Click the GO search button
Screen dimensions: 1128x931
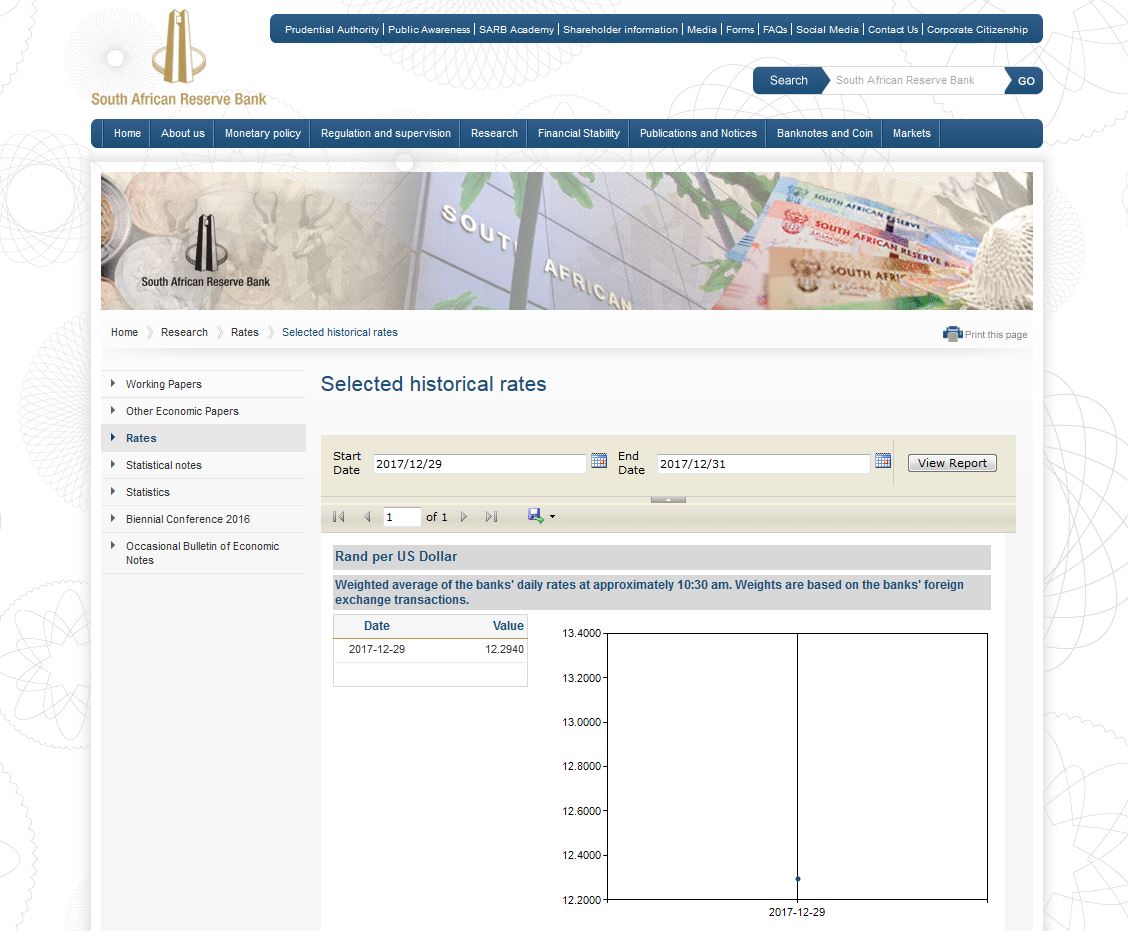tap(1025, 81)
